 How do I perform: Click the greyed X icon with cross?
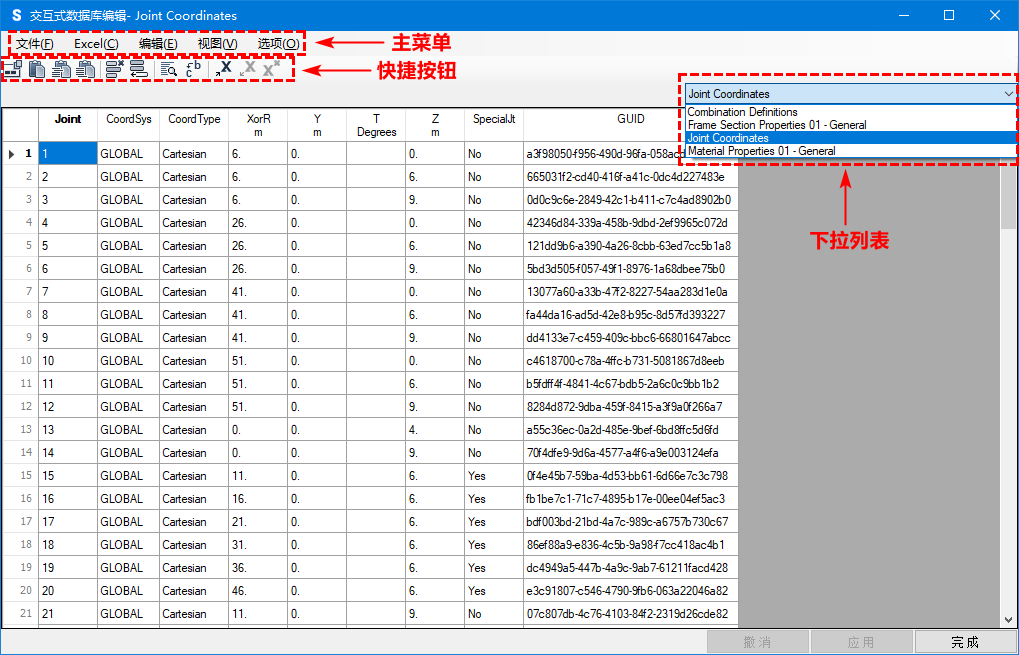[x=270, y=68]
